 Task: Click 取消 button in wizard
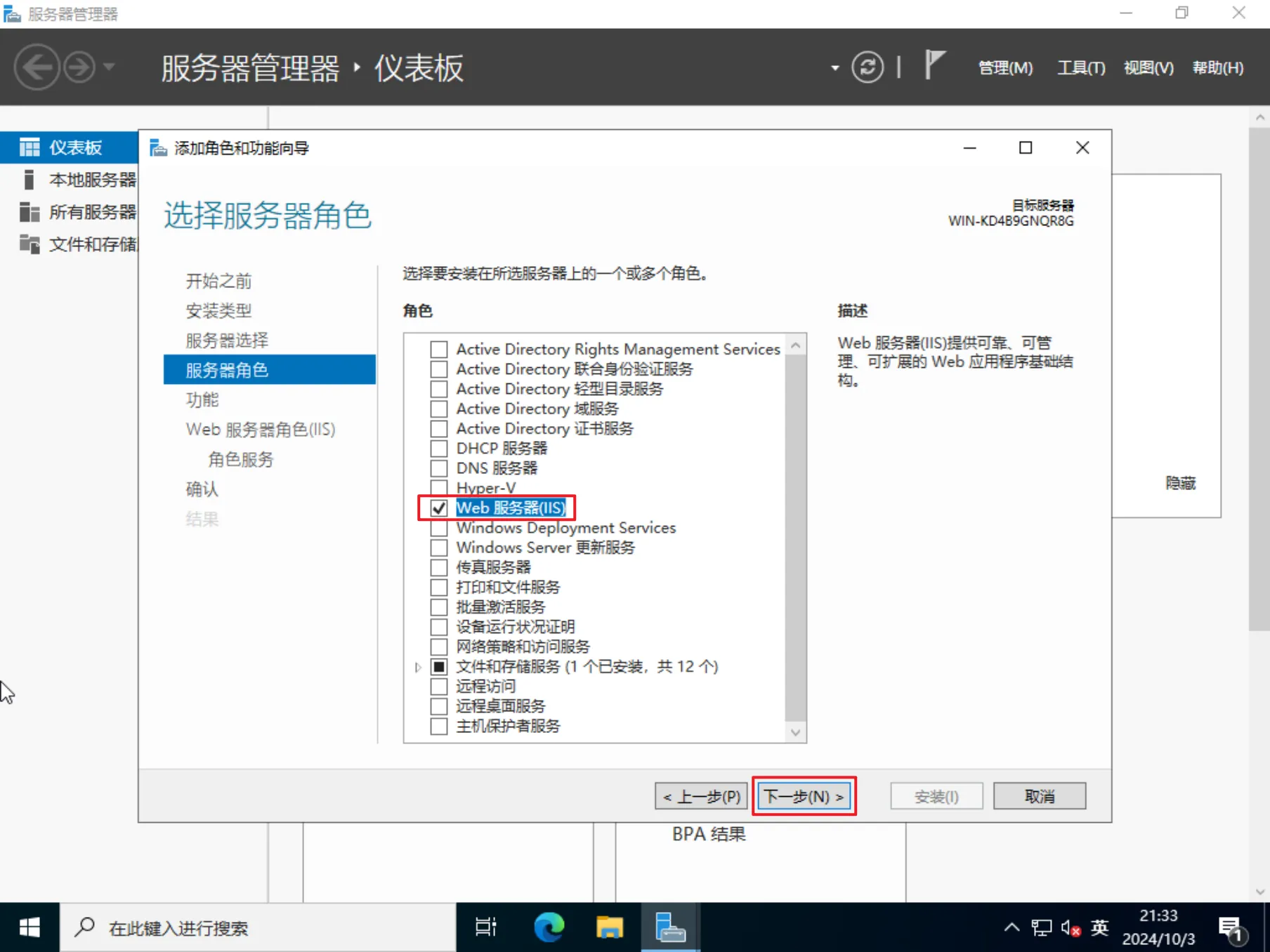[x=1040, y=796]
